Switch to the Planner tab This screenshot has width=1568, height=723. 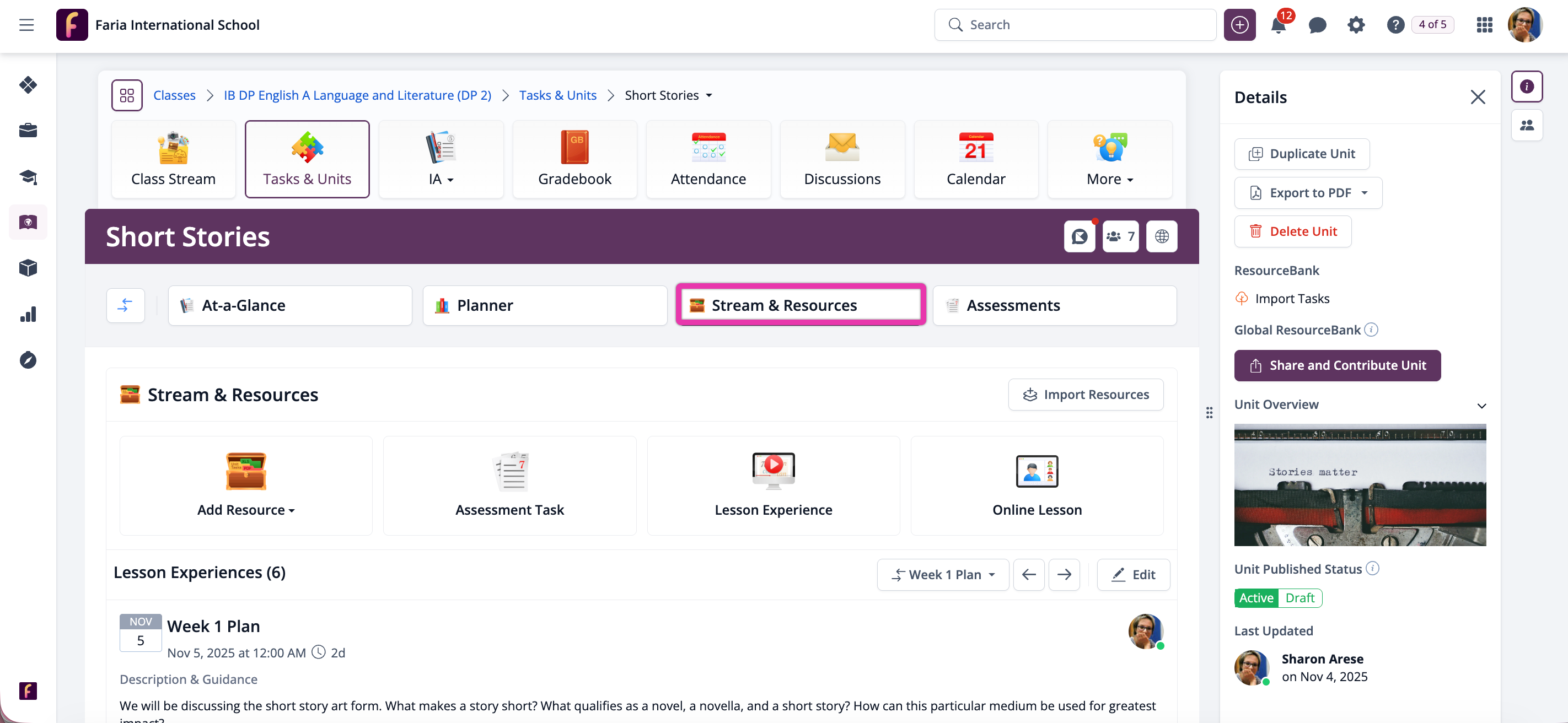[544, 305]
